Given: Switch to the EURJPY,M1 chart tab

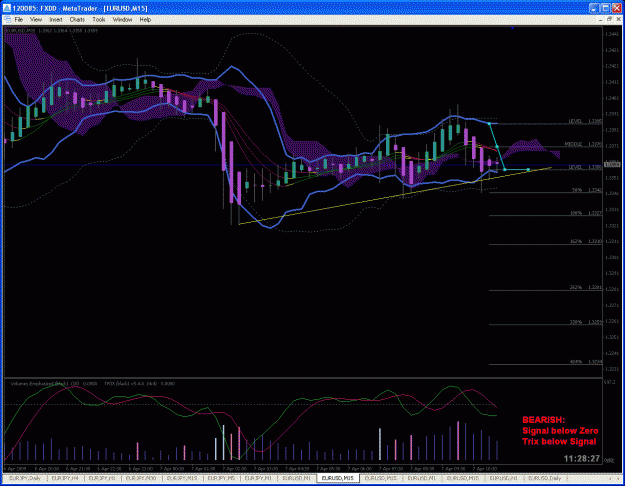Looking at the screenshot, I should point(257,478).
